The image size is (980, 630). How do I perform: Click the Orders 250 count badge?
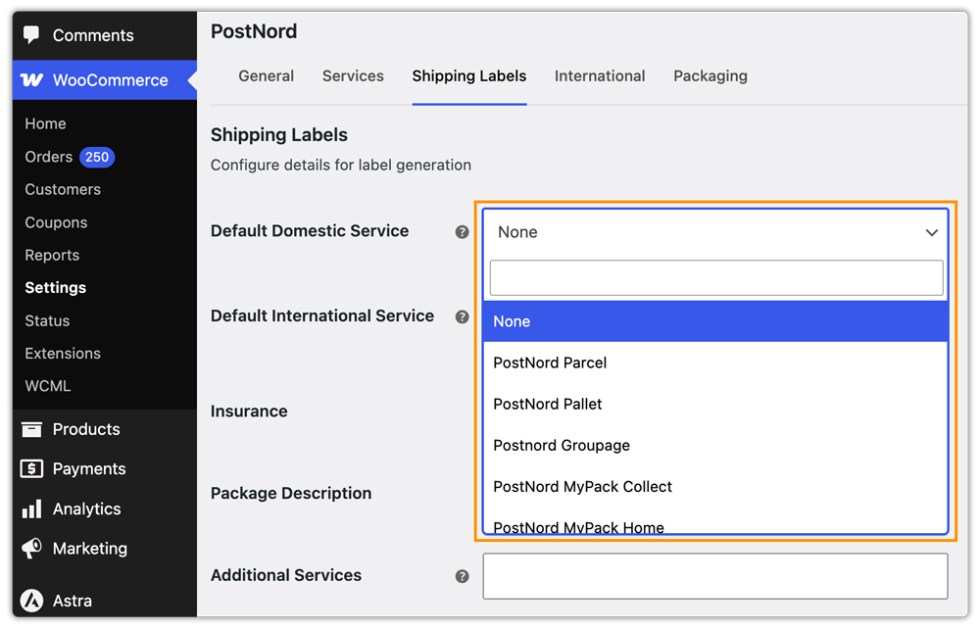97,157
